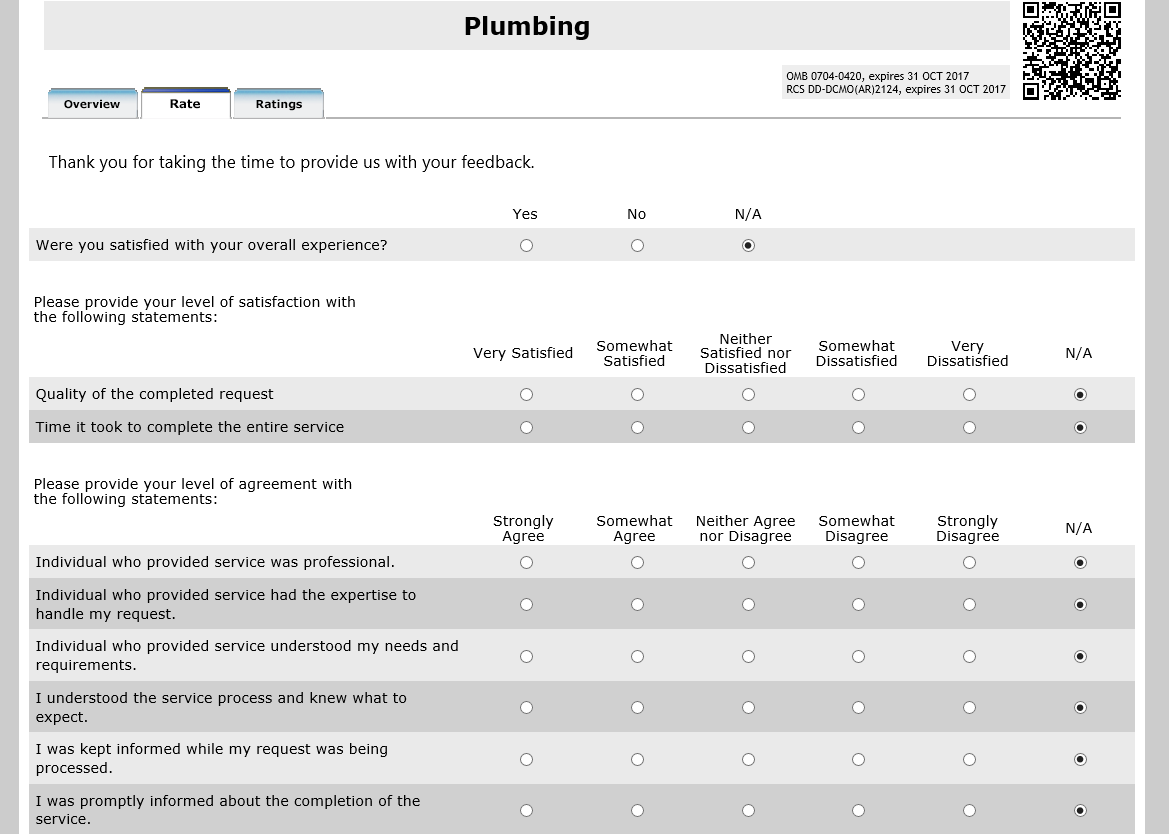Viewport: 1169px width, 834px height.
Task: Click the QR code image
Action: [1071, 51]
